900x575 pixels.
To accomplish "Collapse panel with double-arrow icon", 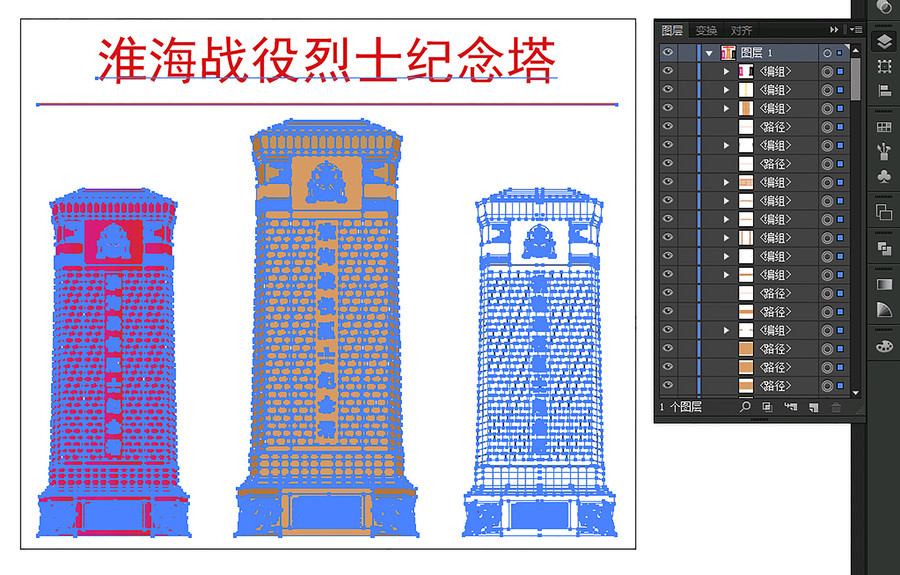I will coord(834,29).
